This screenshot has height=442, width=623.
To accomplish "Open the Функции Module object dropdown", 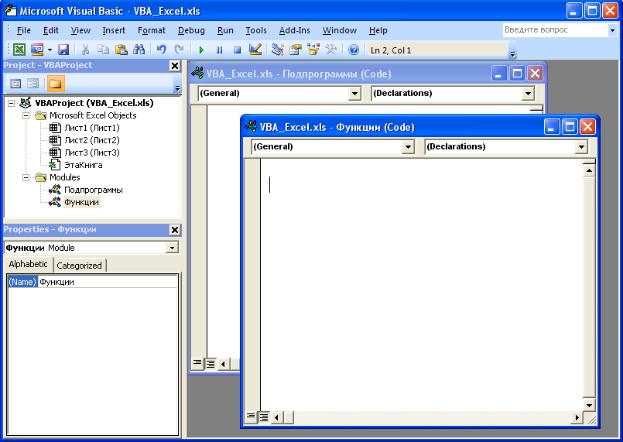I will 172,248.
